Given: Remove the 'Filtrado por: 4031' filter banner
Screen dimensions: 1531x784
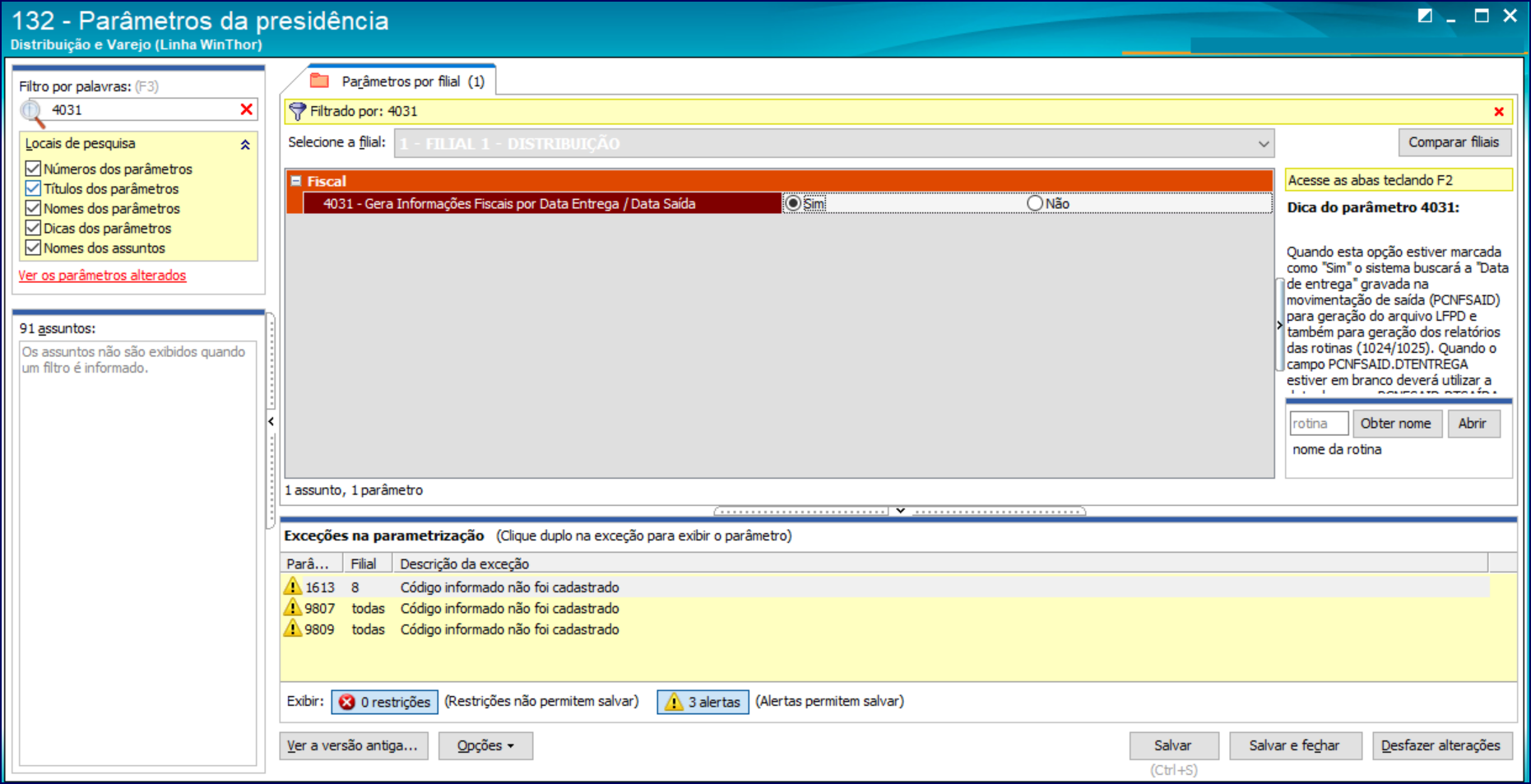Looking at the screenshot, I should (1498, 112).
